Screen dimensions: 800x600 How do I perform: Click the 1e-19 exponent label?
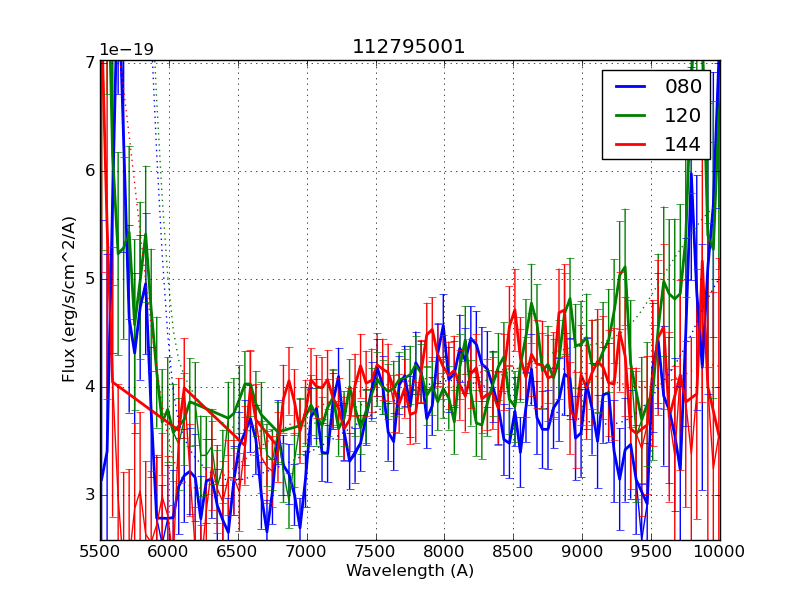tap(126, 50)
